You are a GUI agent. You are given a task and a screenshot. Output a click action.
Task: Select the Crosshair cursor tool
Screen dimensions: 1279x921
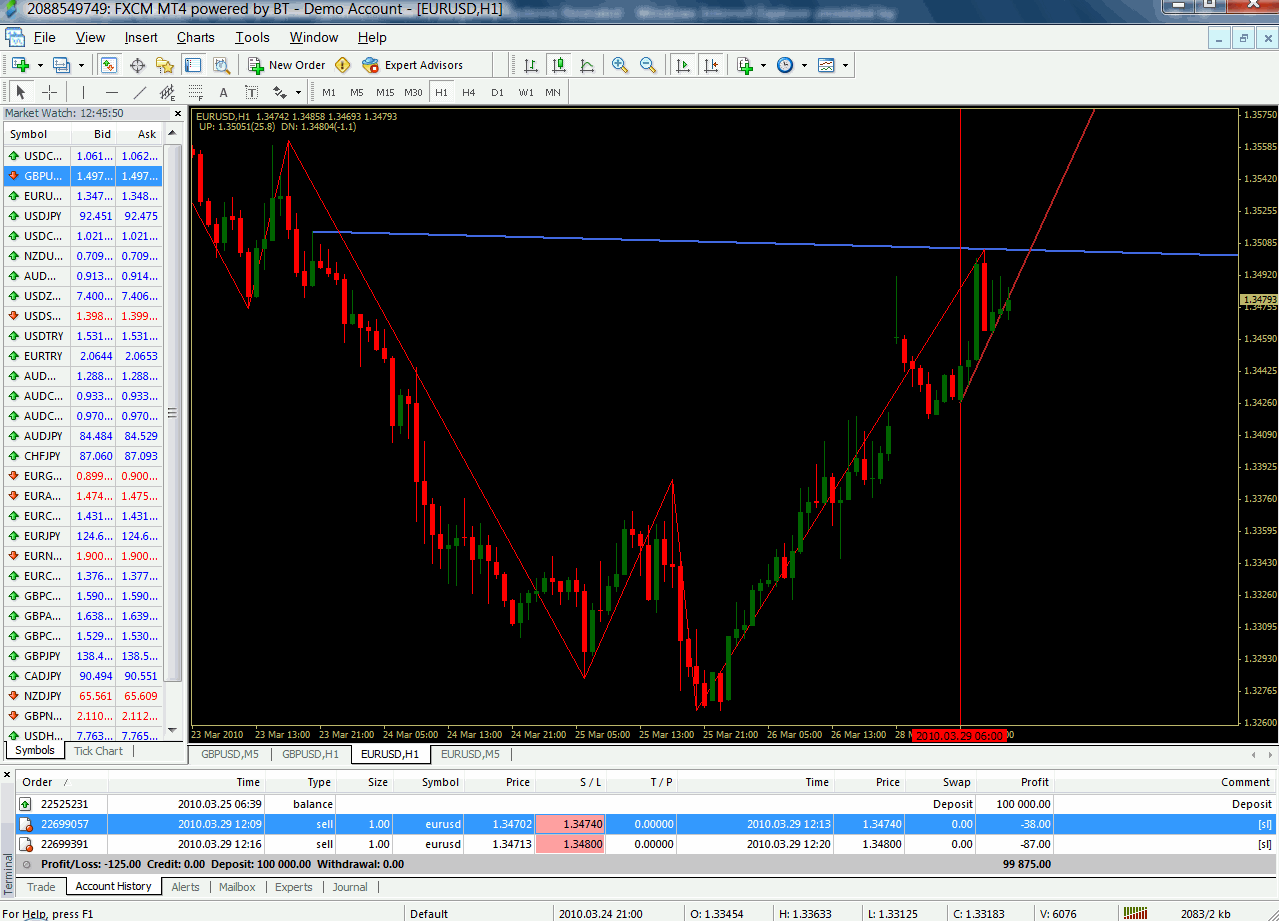tap(49, 93)
